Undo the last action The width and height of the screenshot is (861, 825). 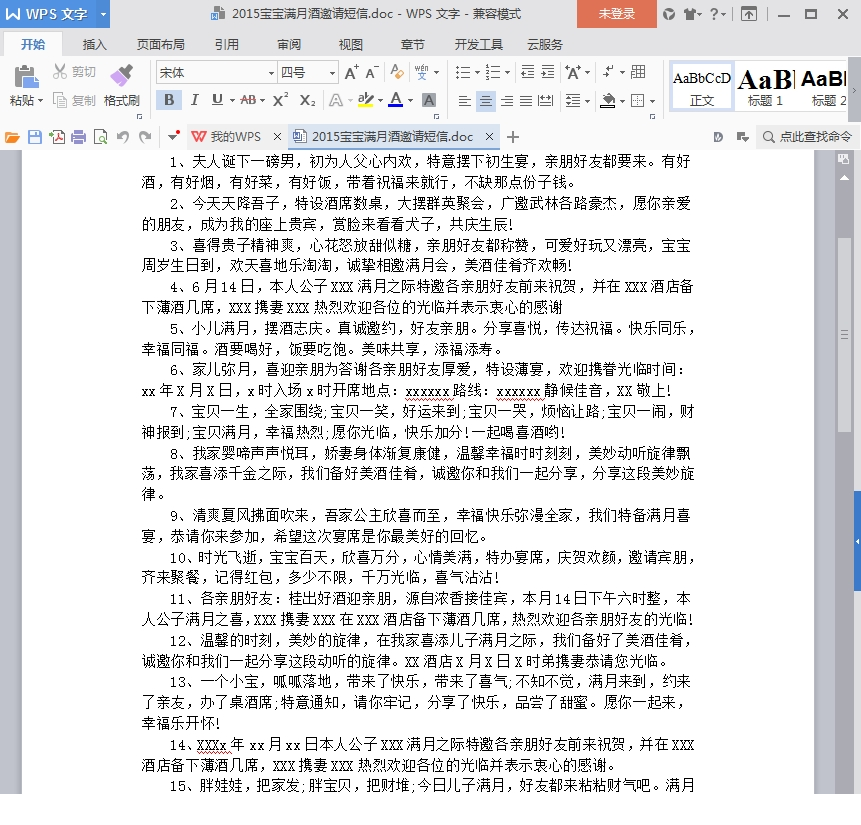click(x=122, y=137)
